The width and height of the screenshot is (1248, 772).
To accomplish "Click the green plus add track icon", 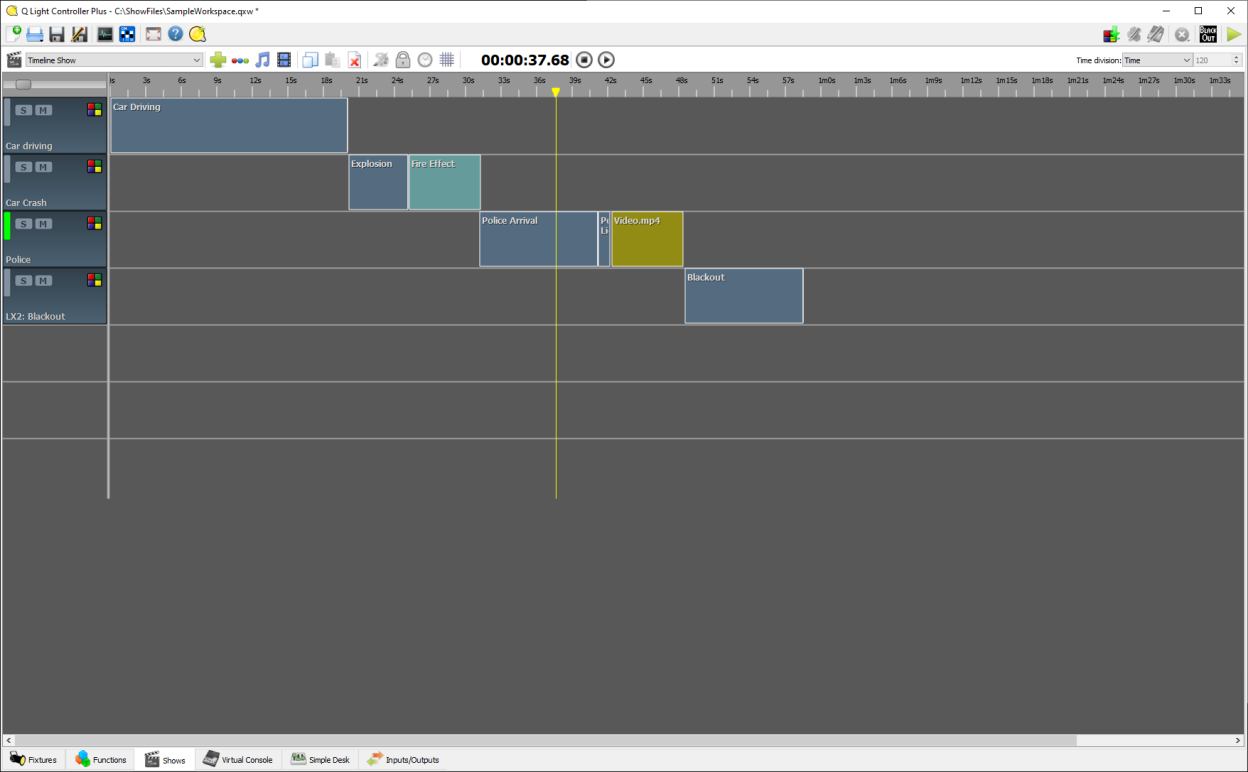I will (x=217, y=60).
